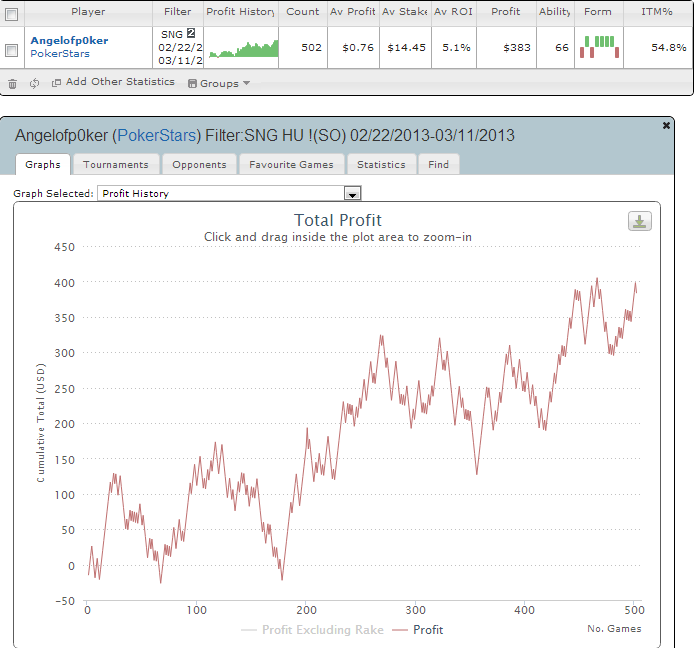Expand the Groups menu
This screenshot has height=648, width=695.
tap(219, 83)
